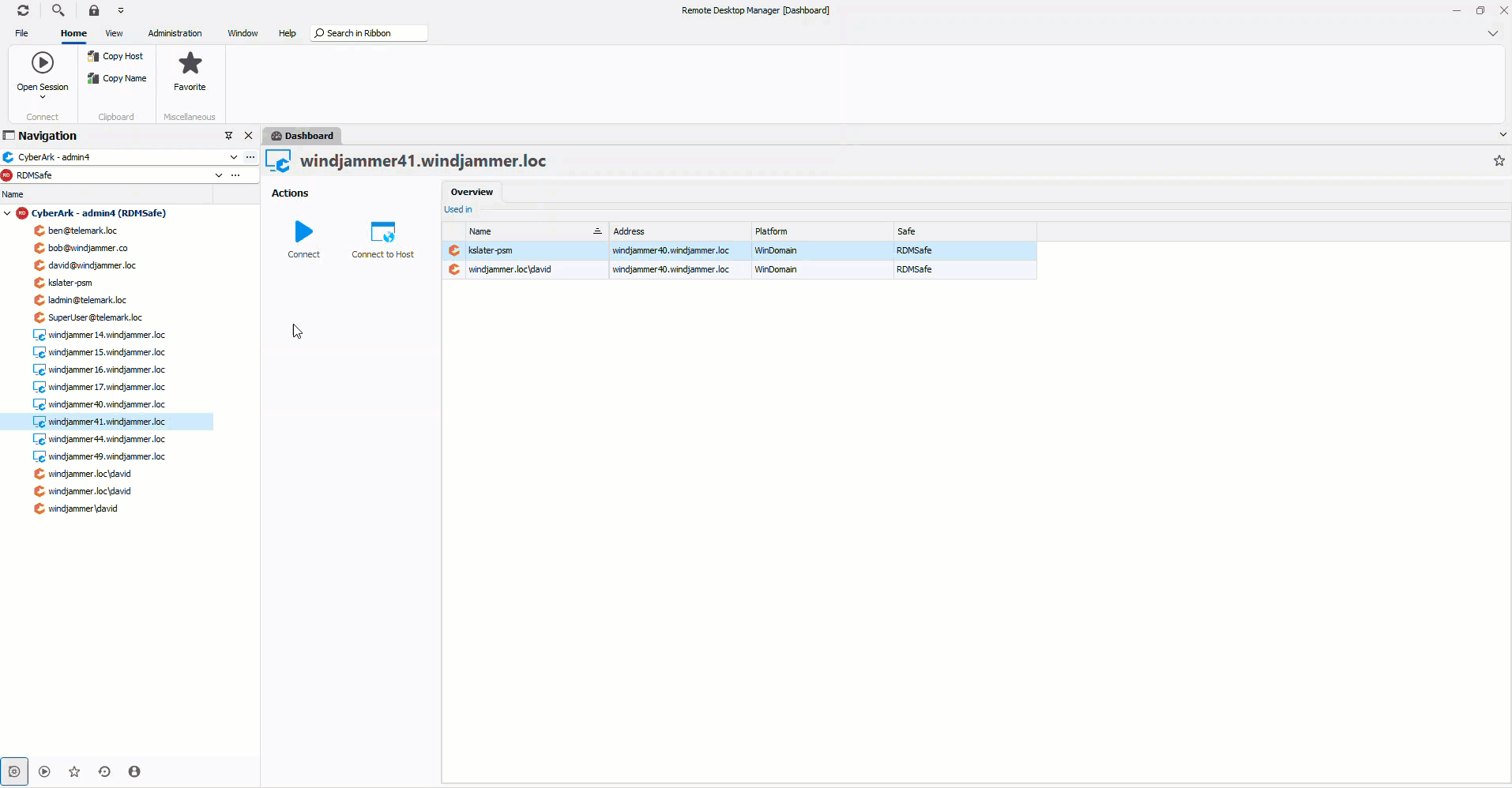Toggle favorite star for windjammer41 dashboard
1512x788 pixels.
[x=1499, y=161]
